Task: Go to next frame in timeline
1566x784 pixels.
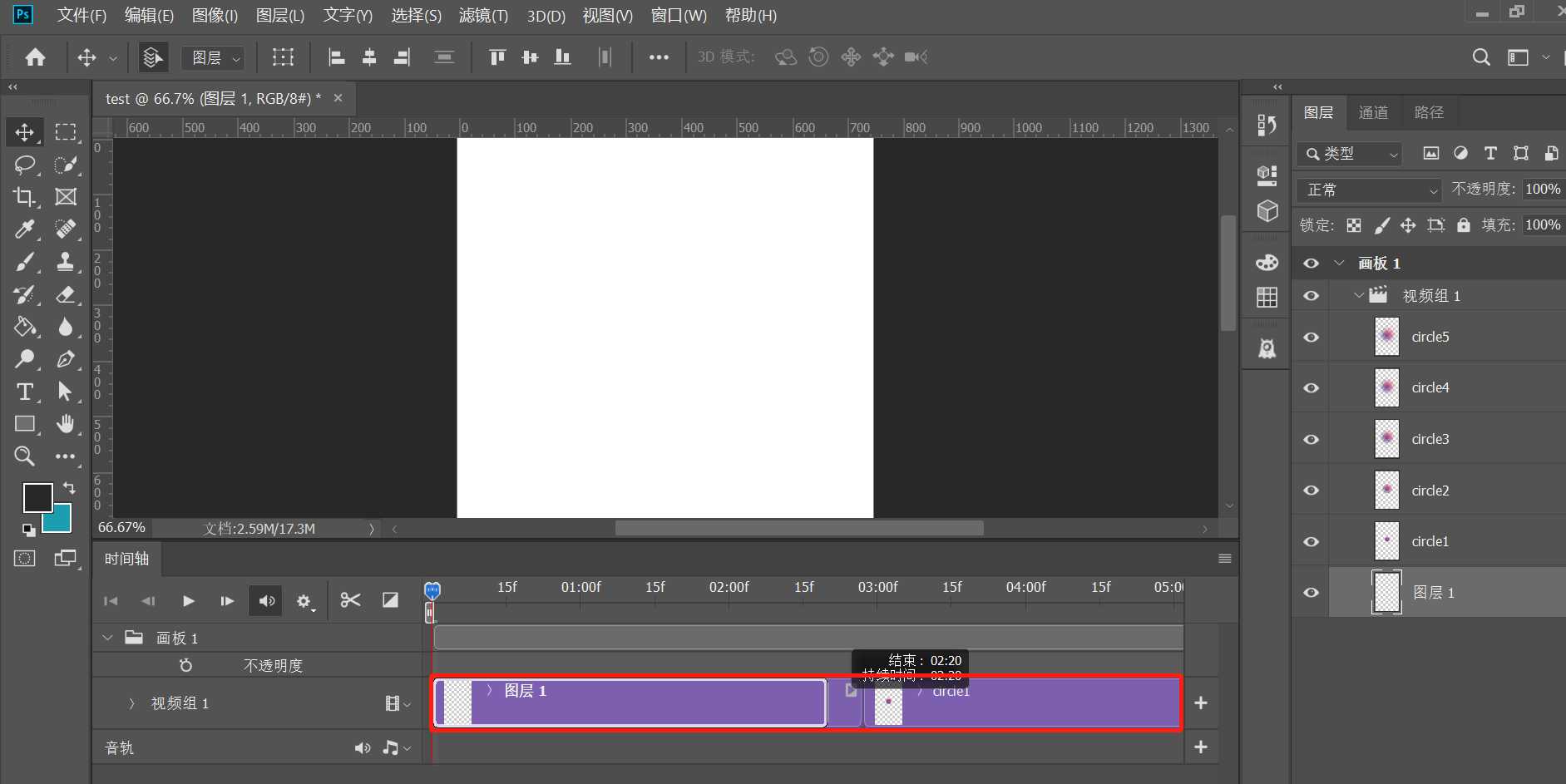Action: pyautogui.click(x=227, y=601)
